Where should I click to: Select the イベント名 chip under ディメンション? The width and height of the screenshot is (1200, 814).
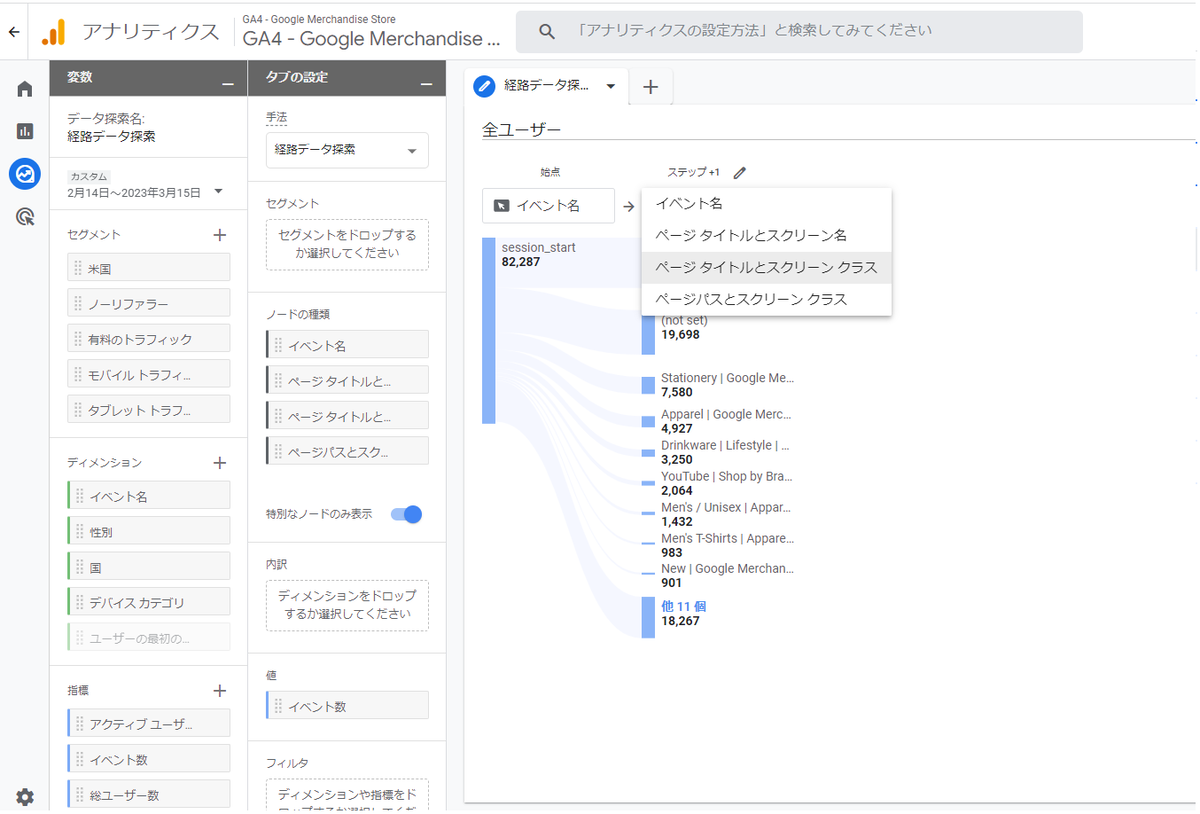(149, 495)
